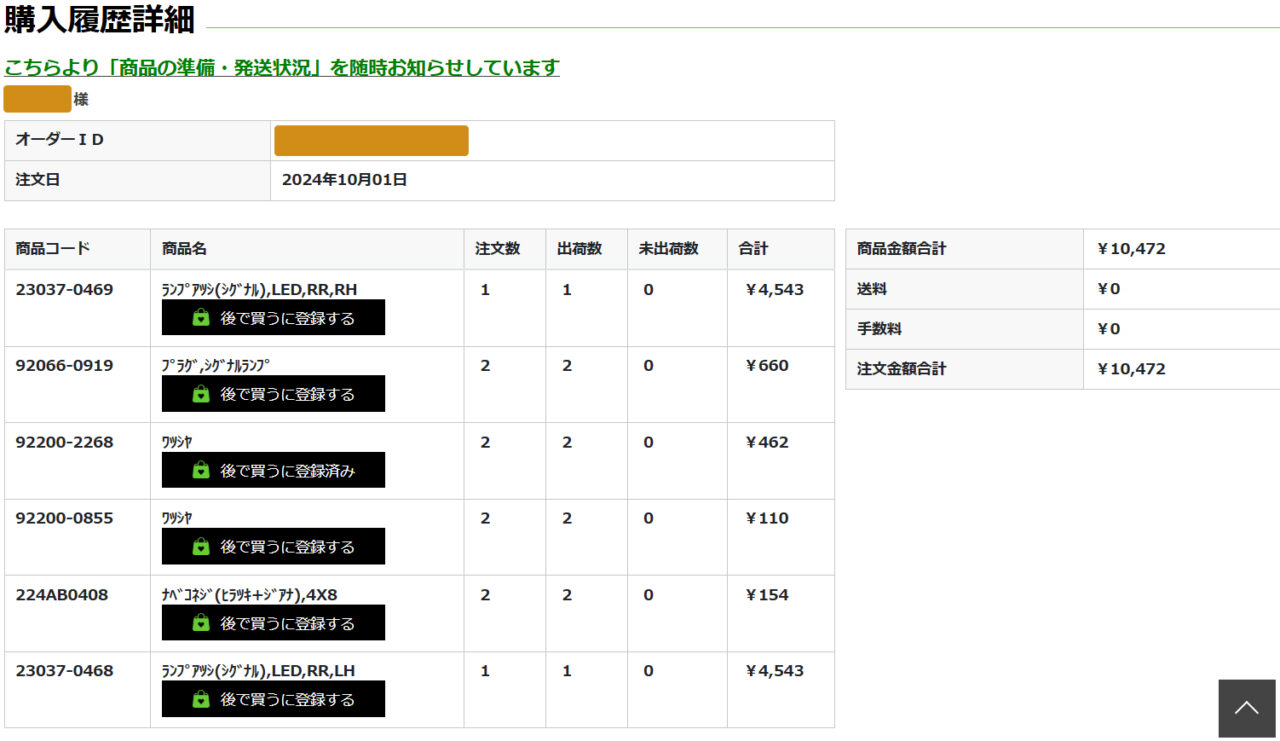
Task: Click the 合計 column header
Action: tap(780, 249)
